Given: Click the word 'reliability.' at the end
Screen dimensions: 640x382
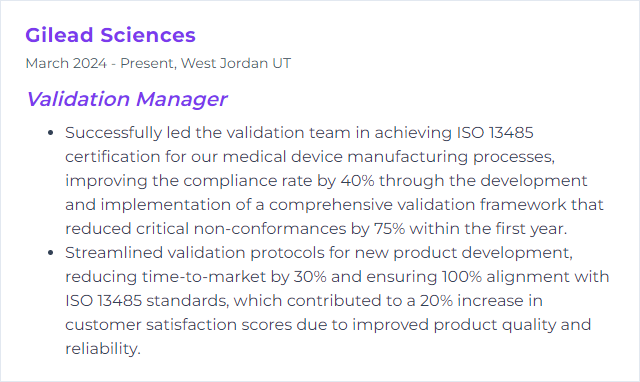Looking at the screenshot, I should (103, 349).
